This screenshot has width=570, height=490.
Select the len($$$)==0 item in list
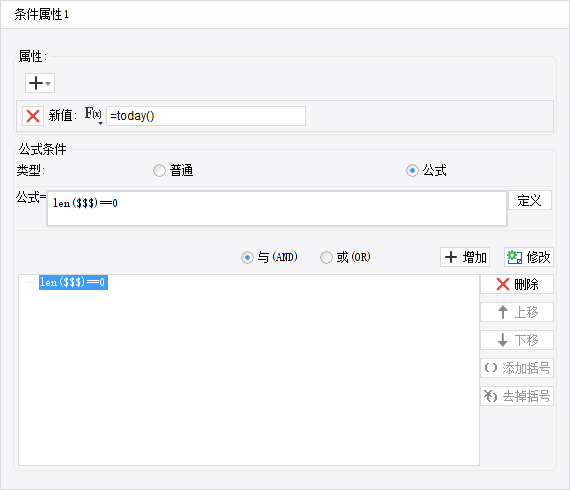click(73, 282)
